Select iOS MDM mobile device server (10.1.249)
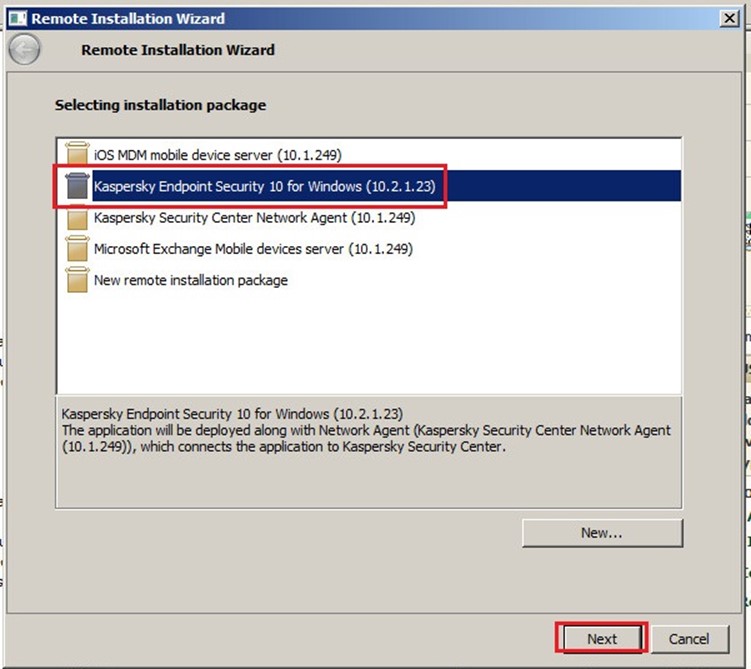 click(x=218, y=155)
